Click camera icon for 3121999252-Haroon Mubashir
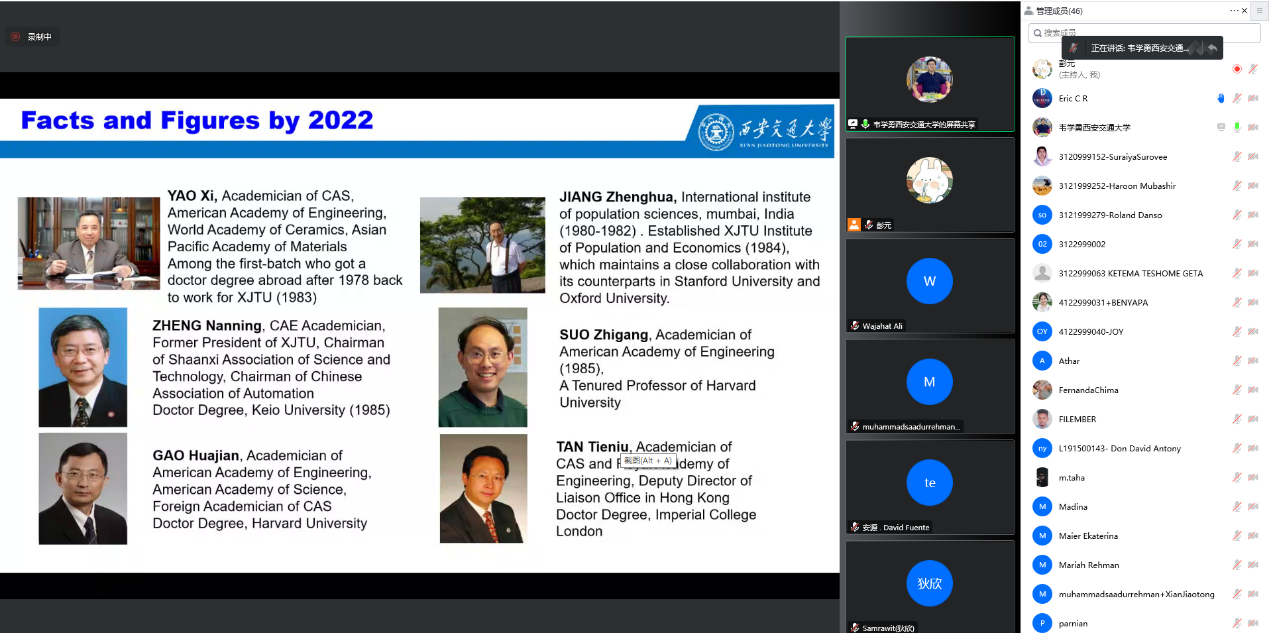Viewport: 1269px width, 633px height. click(x=1253, y=185)
